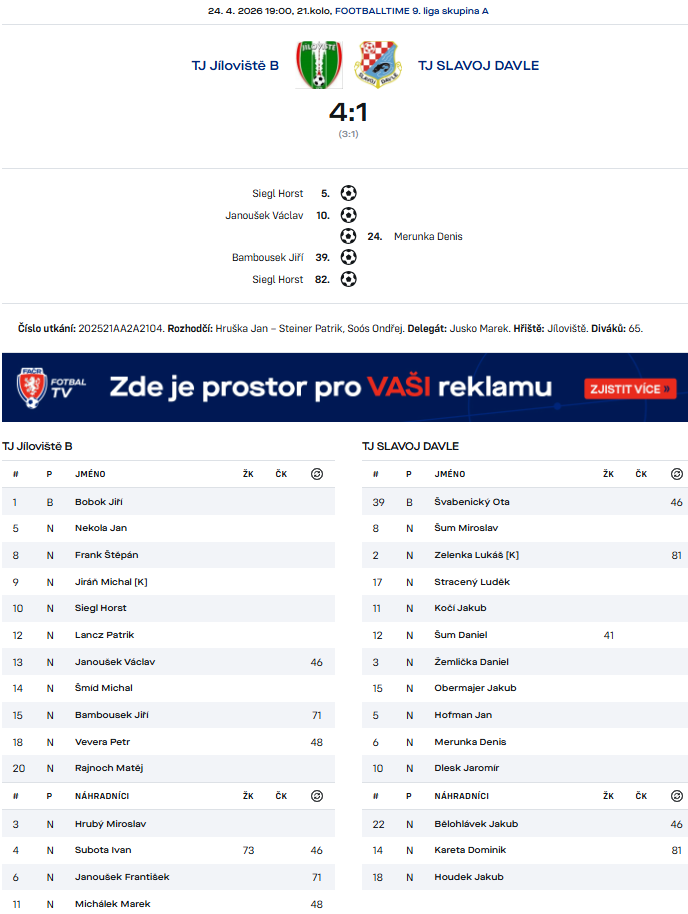Click the TJ Slavoj Davle club crest
The image size is (688, 914).
(379, 64)
